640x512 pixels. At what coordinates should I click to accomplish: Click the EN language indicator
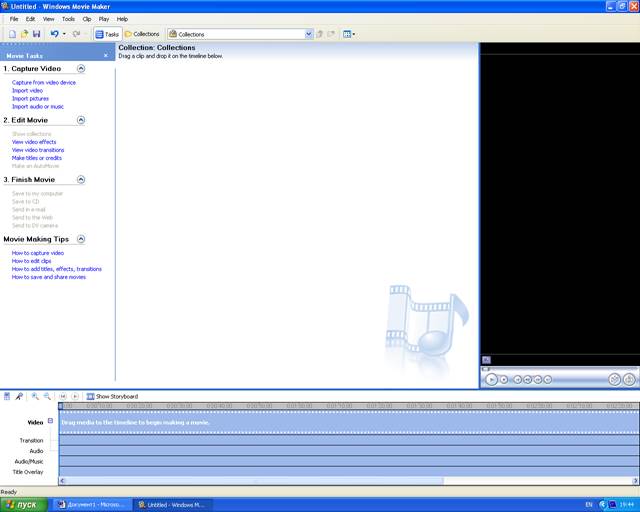(x=589, y=505)
